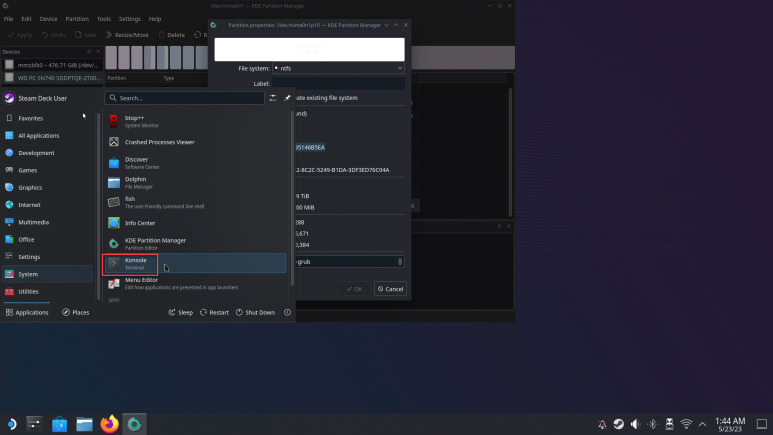Open the Help menu
This screenshot has height=435, width=773.
click(155, 19)
